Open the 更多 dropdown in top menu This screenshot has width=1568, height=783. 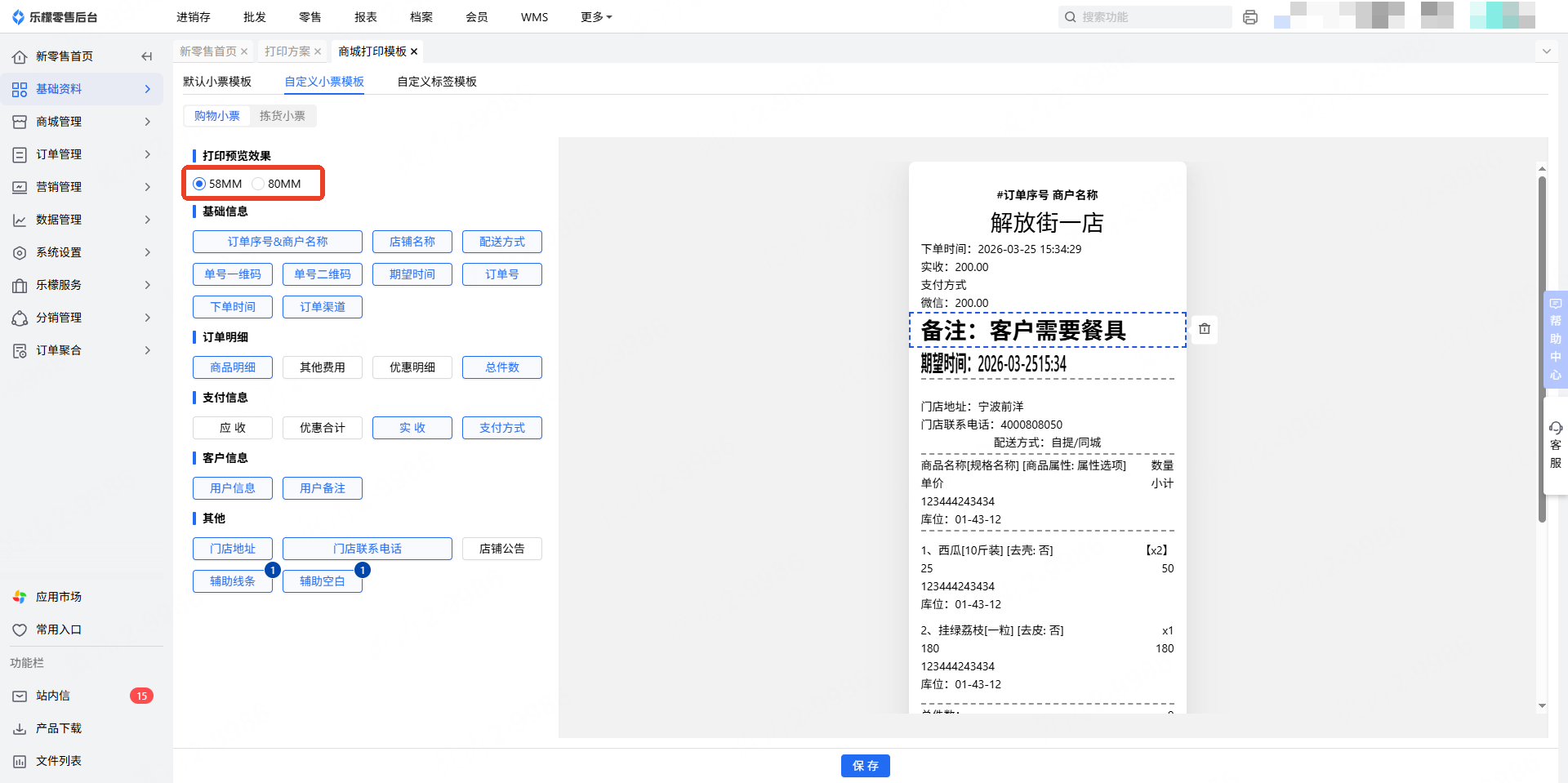(595, 17)
